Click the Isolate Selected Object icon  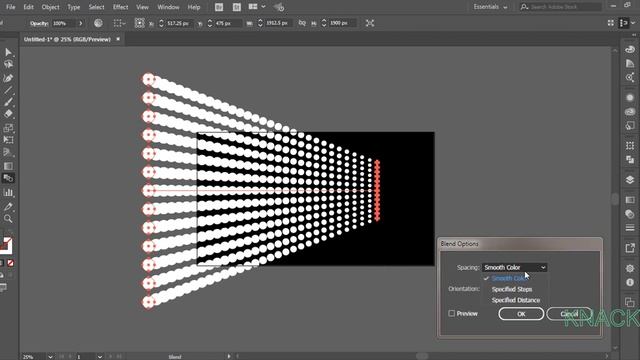pos(370,23)
